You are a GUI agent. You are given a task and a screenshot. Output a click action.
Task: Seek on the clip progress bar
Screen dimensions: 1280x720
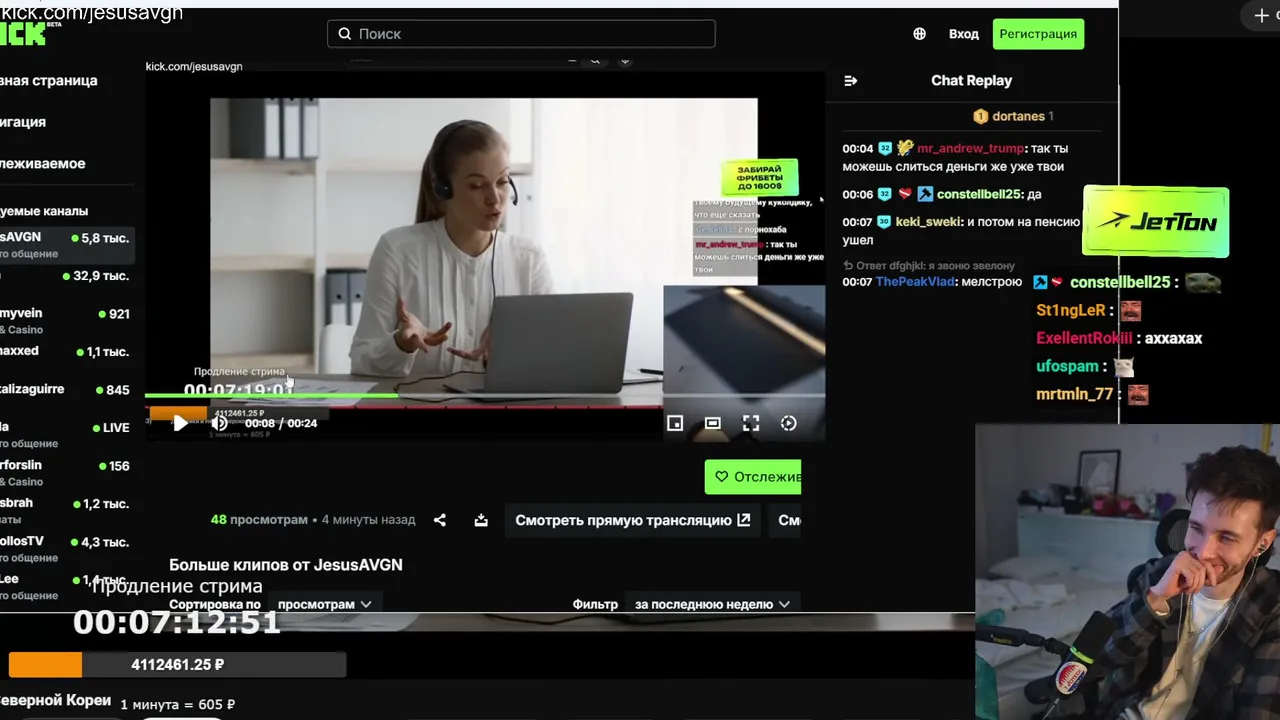pyautogui.click(x=485, y=396)
